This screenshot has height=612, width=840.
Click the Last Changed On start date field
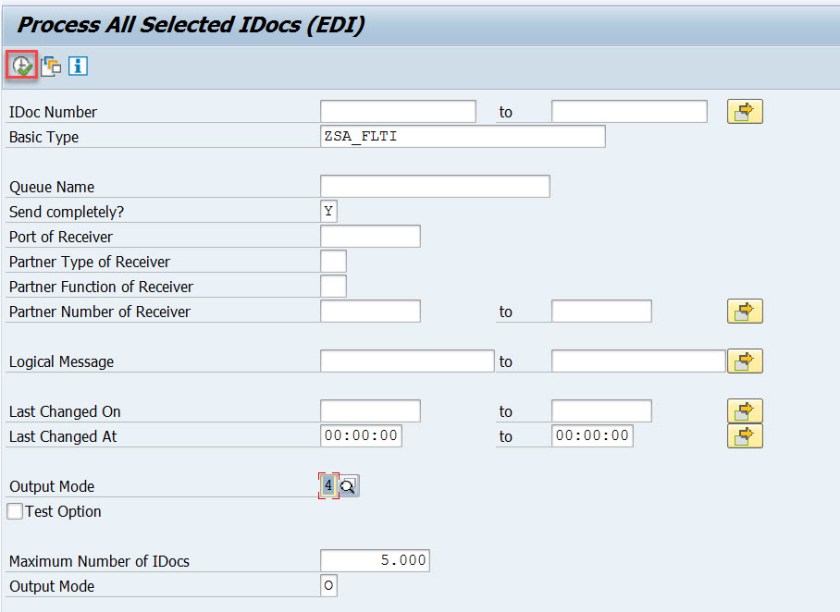[x=370, y=411]
